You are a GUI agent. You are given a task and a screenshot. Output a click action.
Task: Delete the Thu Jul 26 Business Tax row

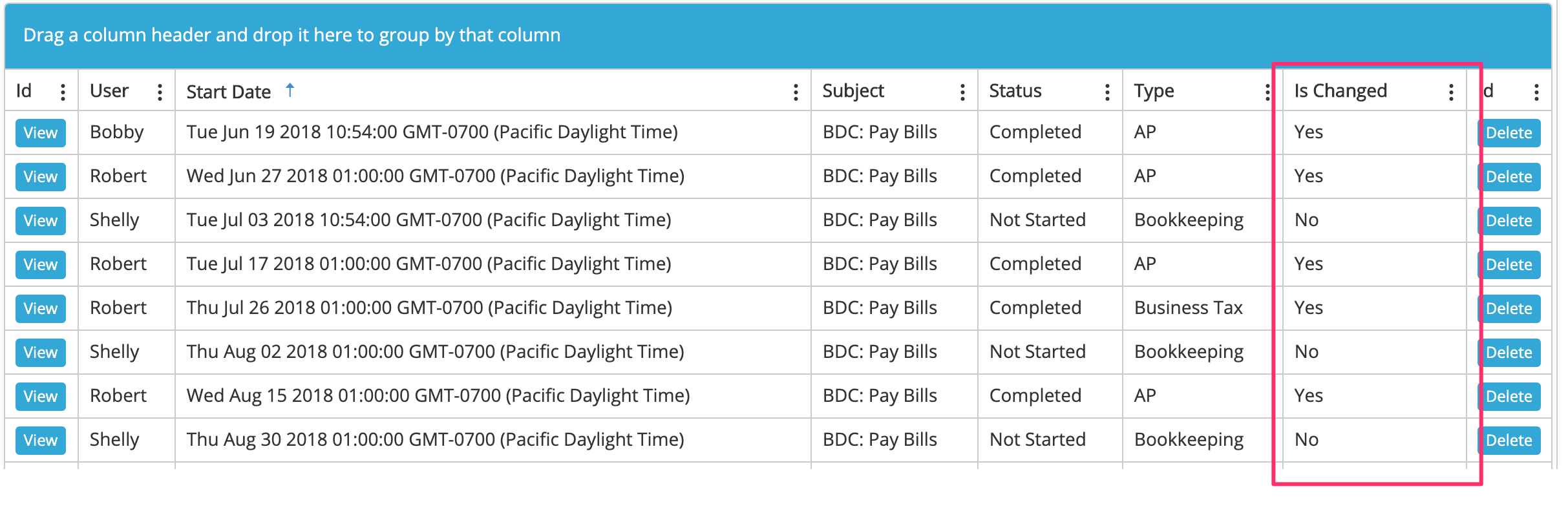[1509, 309]
